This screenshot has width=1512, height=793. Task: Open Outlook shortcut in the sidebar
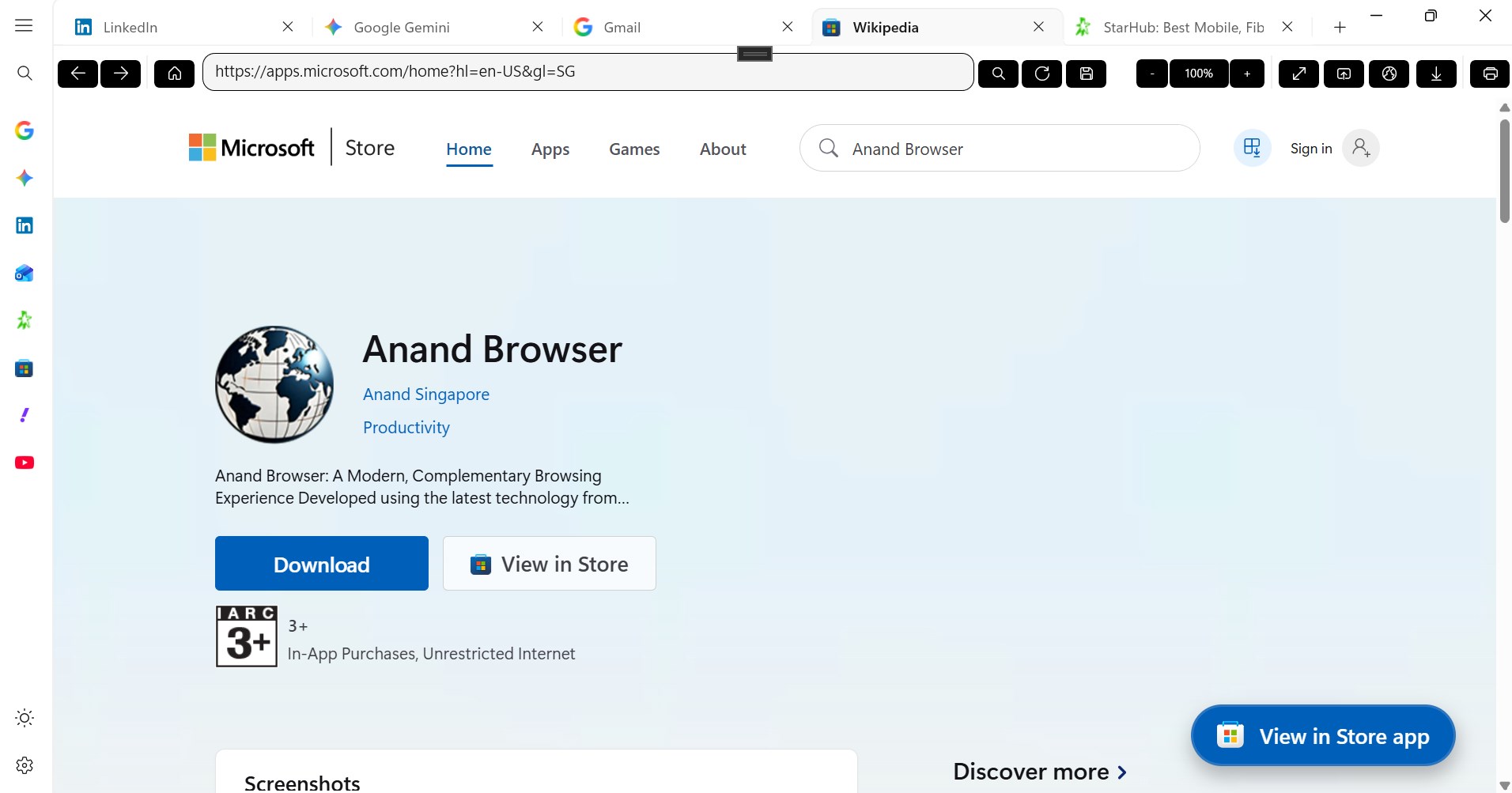[x=25, y=273]
